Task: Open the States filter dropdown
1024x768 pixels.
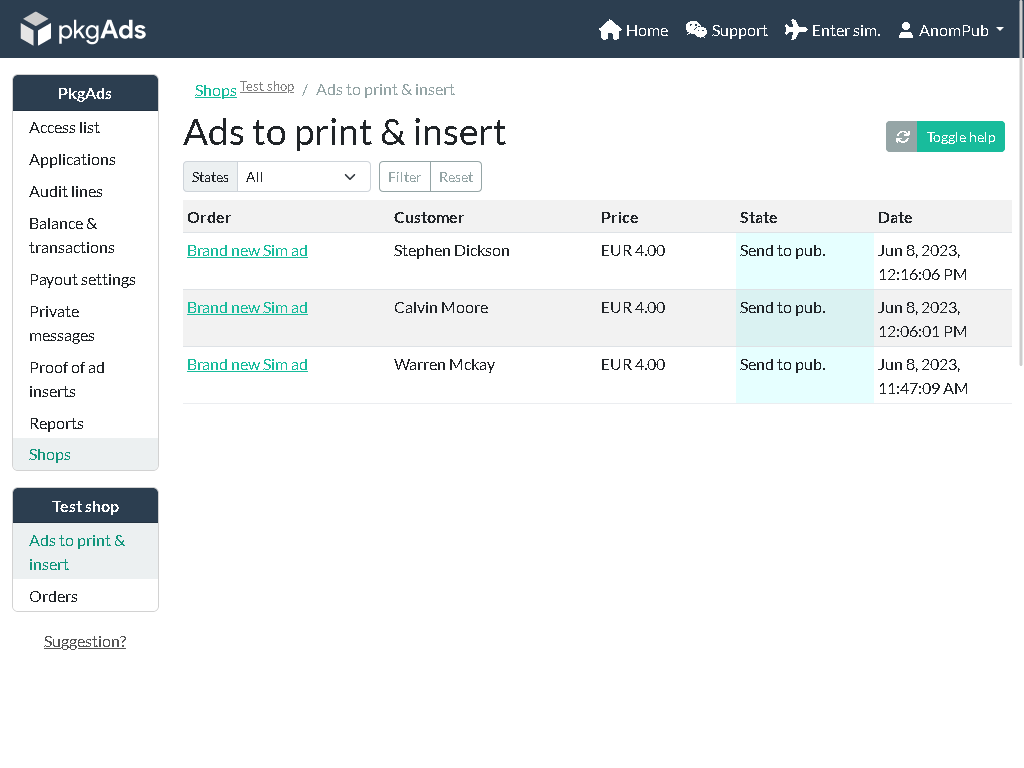Action: (x=303, y=177)
